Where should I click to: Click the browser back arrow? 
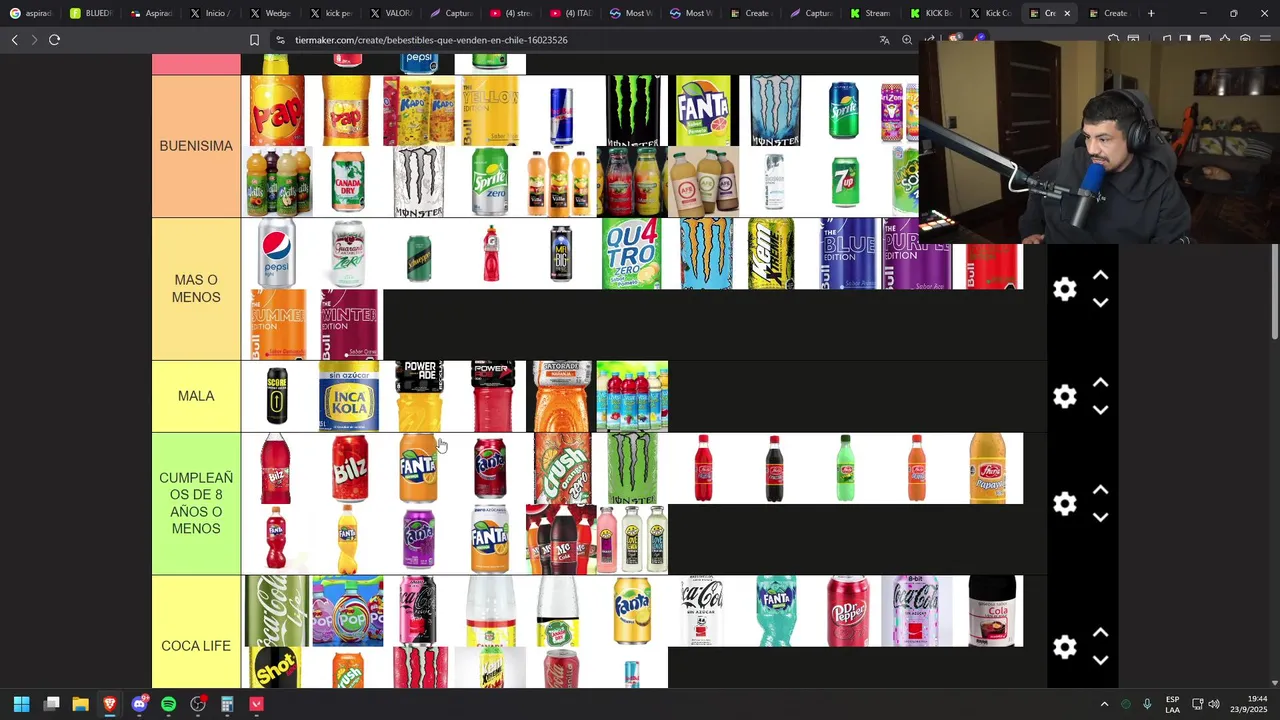click(x=14, y=40)
